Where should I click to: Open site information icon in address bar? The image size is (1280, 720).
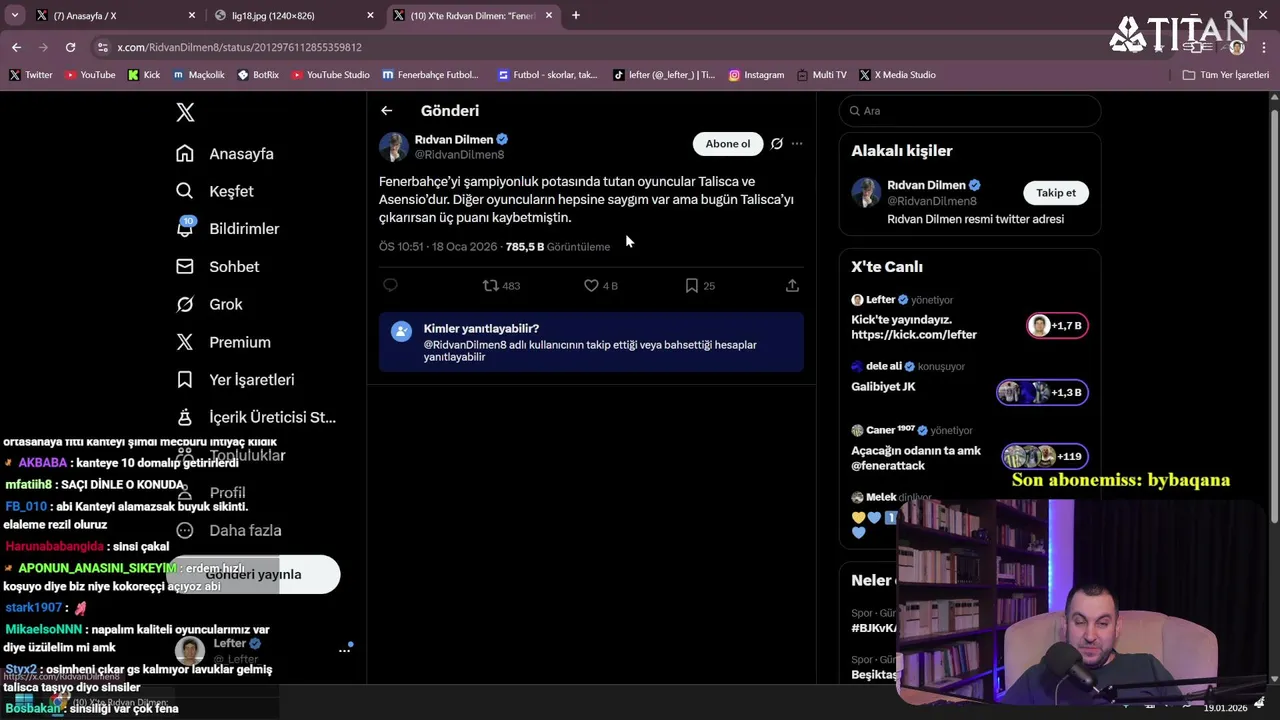pyautogui.click(x=102, y=47)
